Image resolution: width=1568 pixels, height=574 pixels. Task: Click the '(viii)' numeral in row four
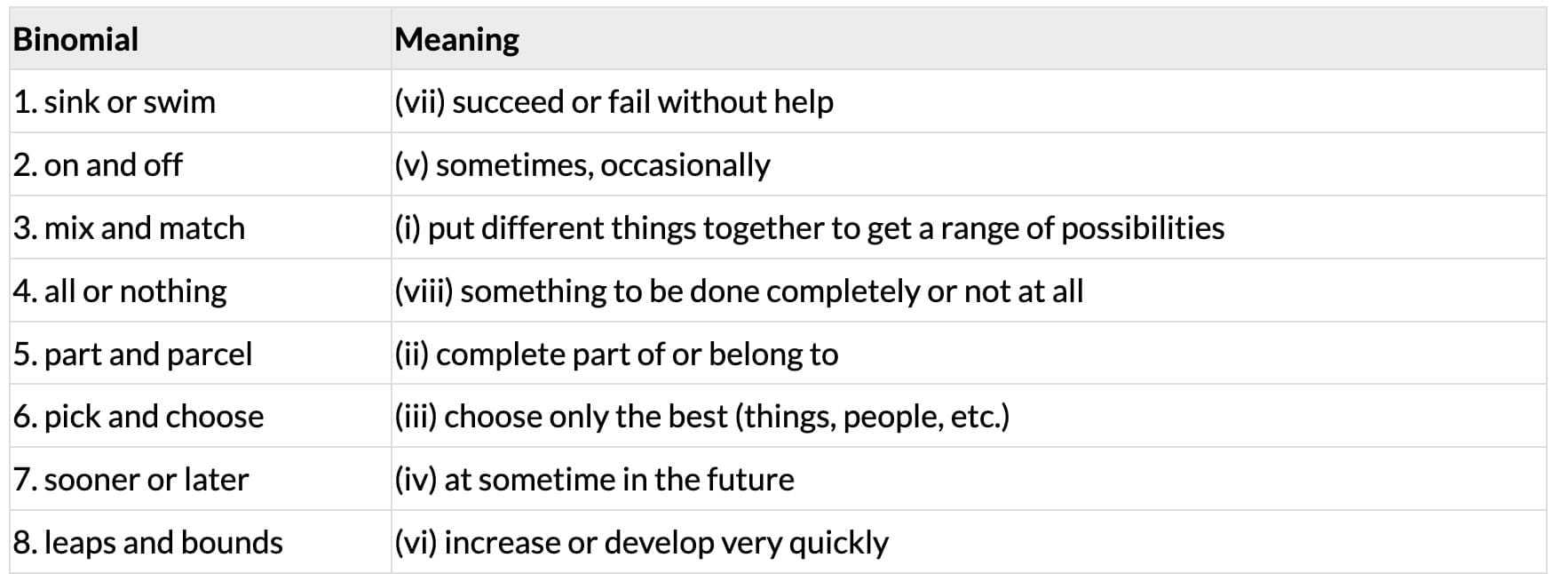[x=424, y=291]
